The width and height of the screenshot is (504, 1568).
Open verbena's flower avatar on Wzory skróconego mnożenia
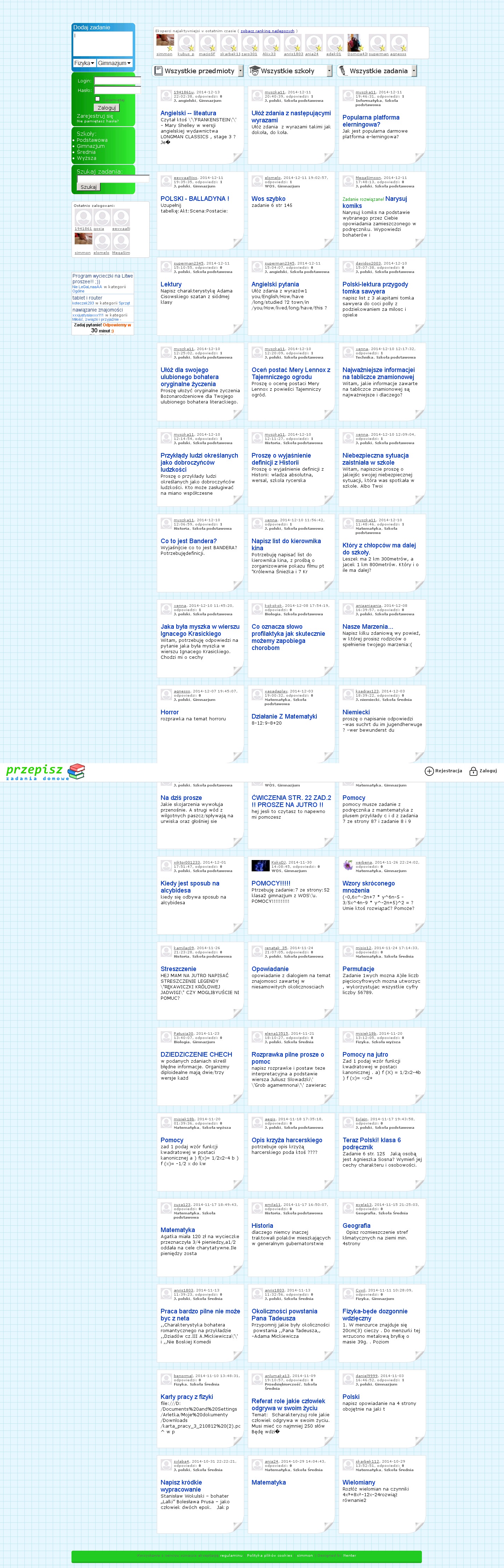click(348, 865)
